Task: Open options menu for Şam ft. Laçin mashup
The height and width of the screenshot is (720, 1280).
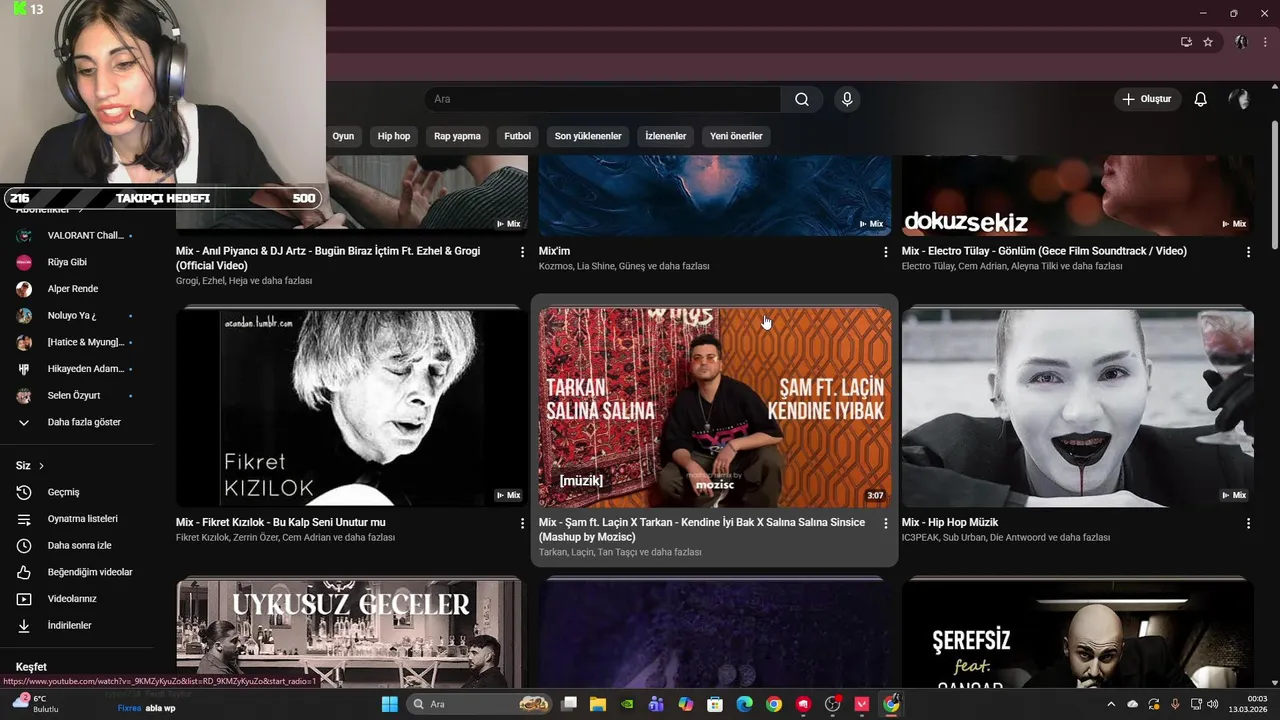Action: click(x=885, y=523)
